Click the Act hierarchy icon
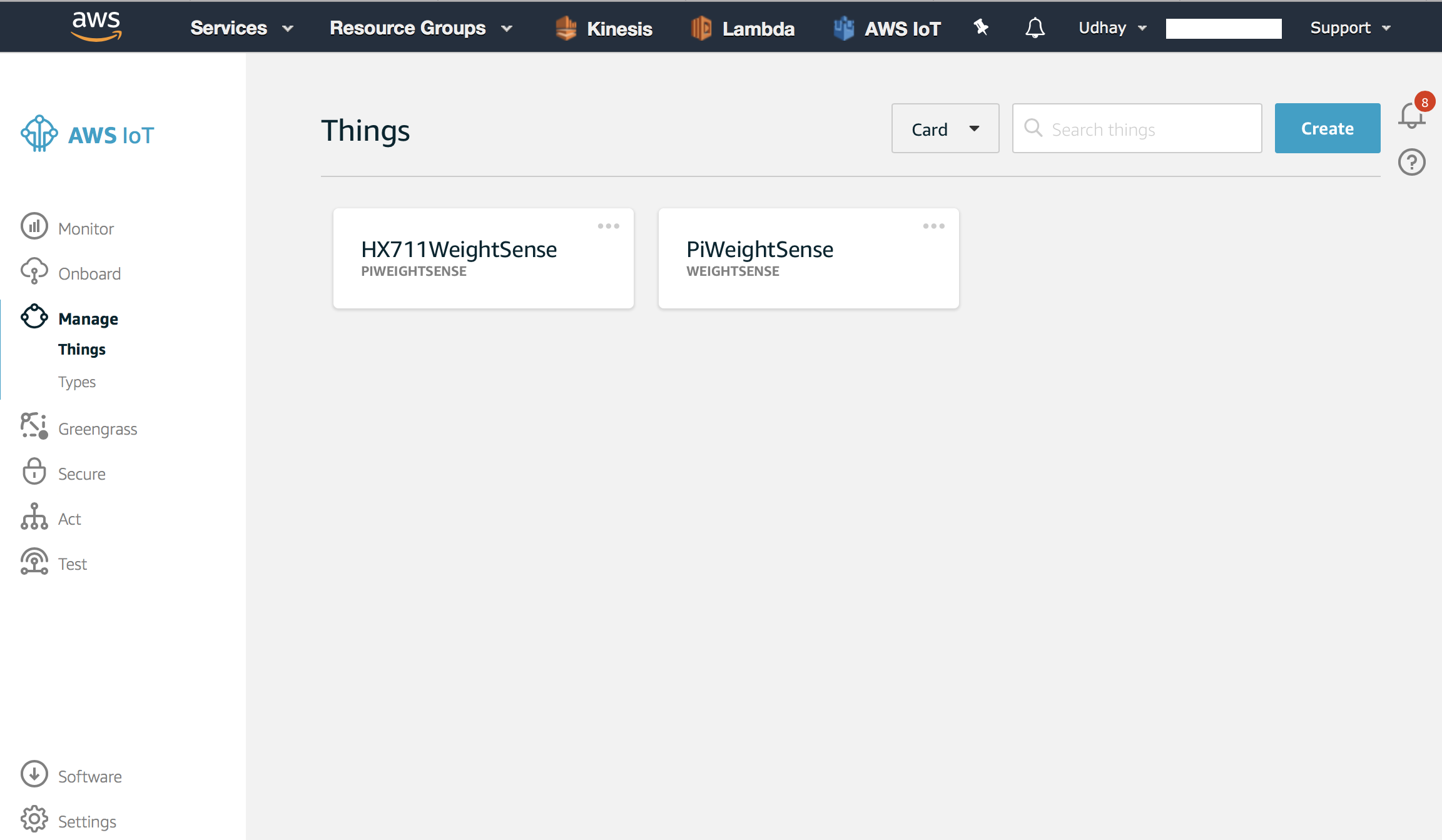1442x840 pixels. (34, 517)
